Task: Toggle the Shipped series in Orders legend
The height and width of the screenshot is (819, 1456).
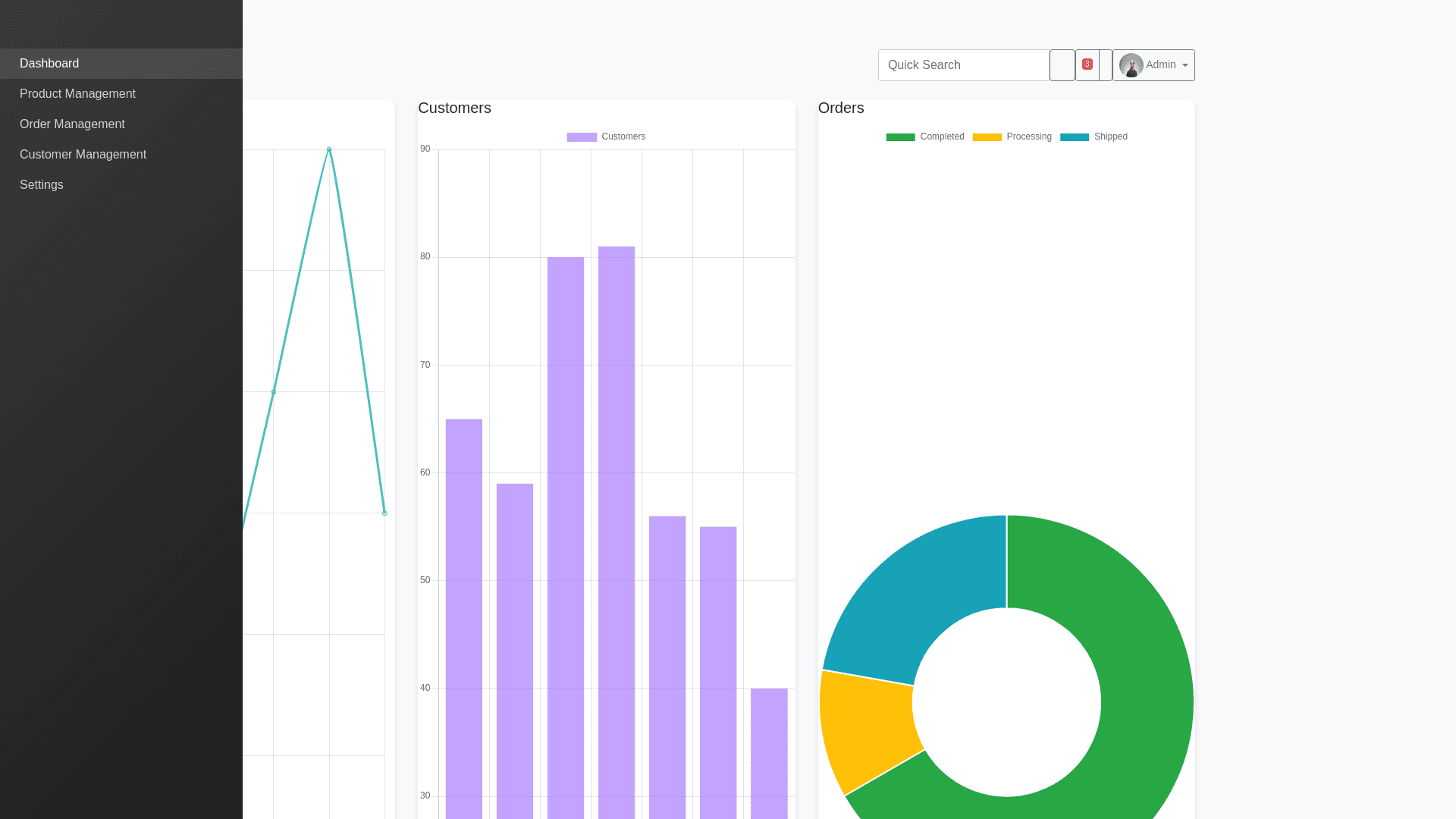Action: (1074, 137)
